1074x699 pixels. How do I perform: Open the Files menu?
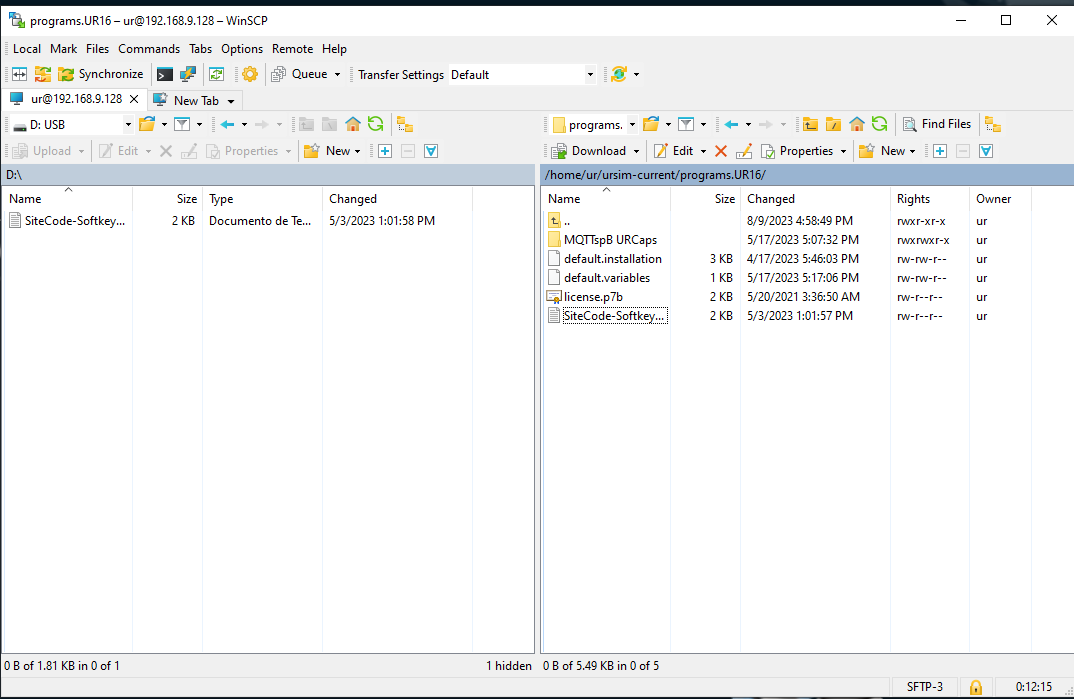[x=97, y=49]
